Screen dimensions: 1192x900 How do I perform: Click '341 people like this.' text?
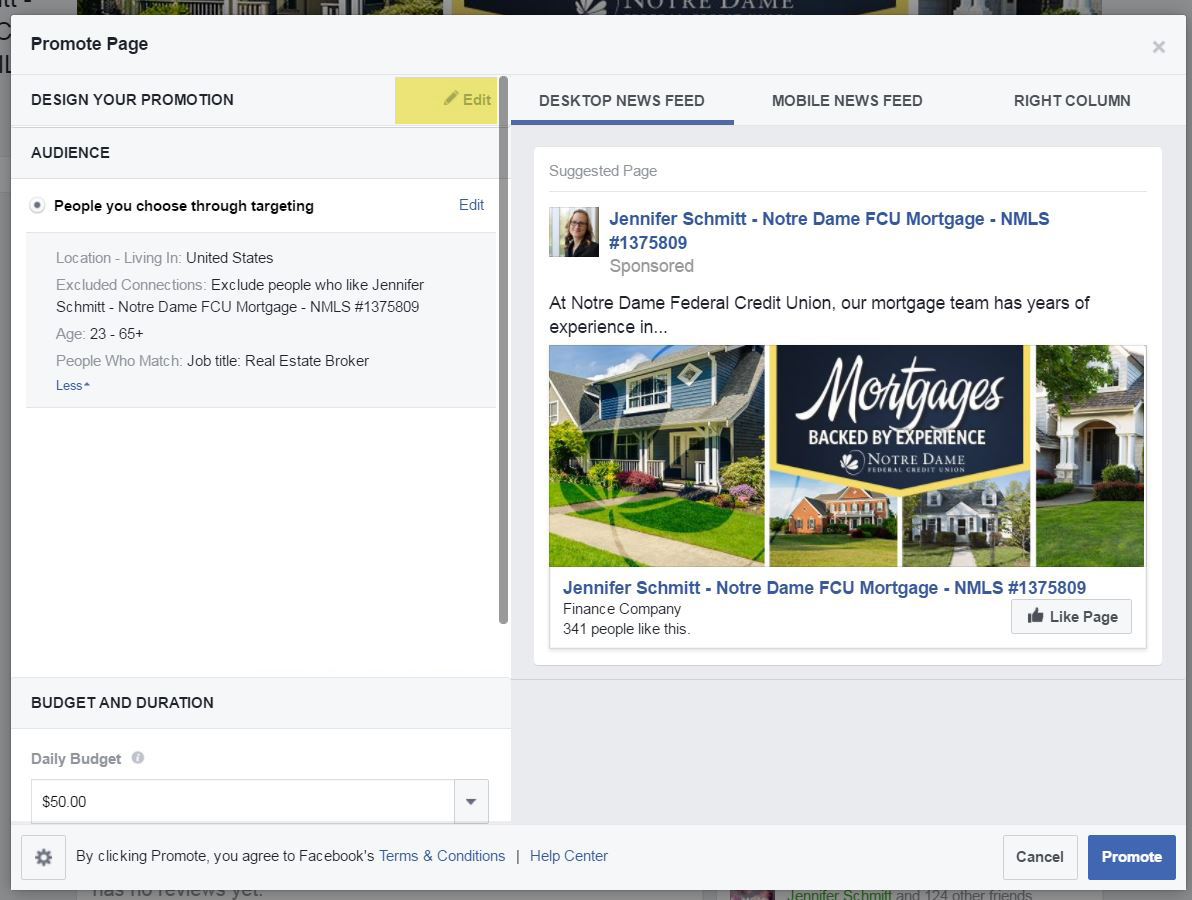[626, 629]
